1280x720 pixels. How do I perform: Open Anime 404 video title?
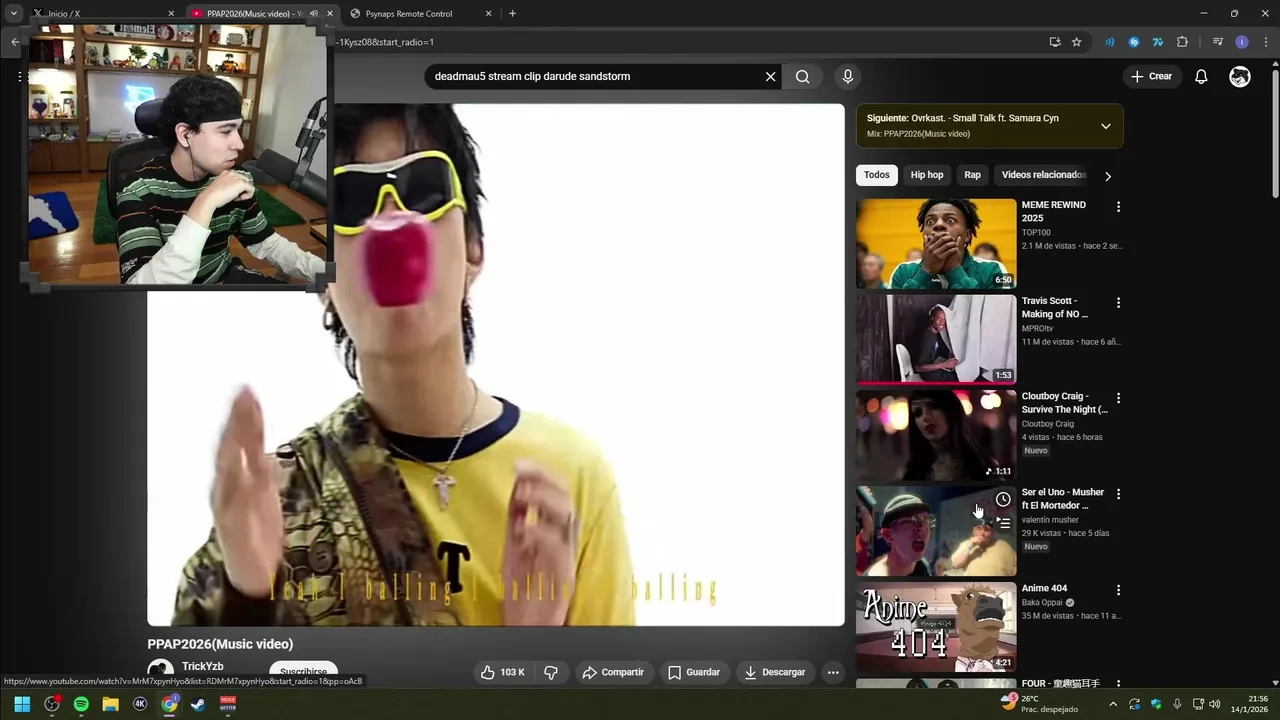[x=1044, y=588]
